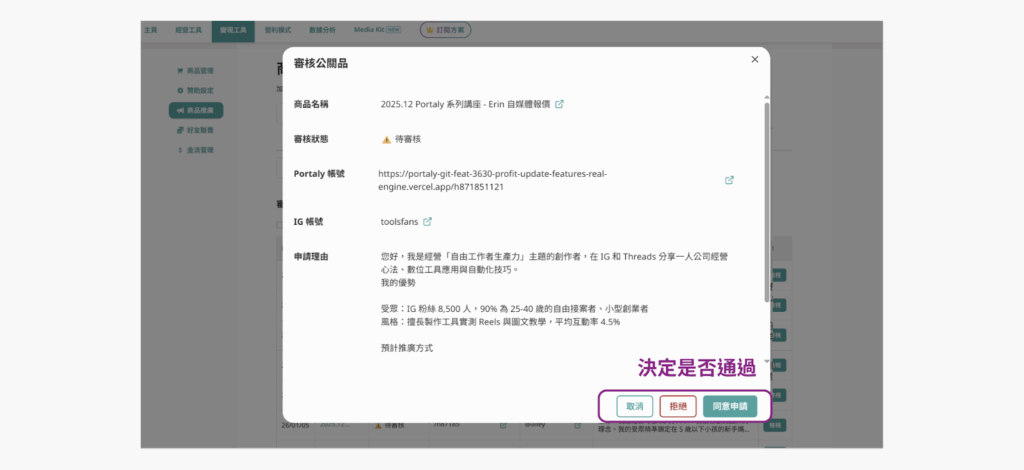Viewport: 1024px width, 470px height.
Task: Switch to the 變現工具 tab
Action: pos(233,31)
